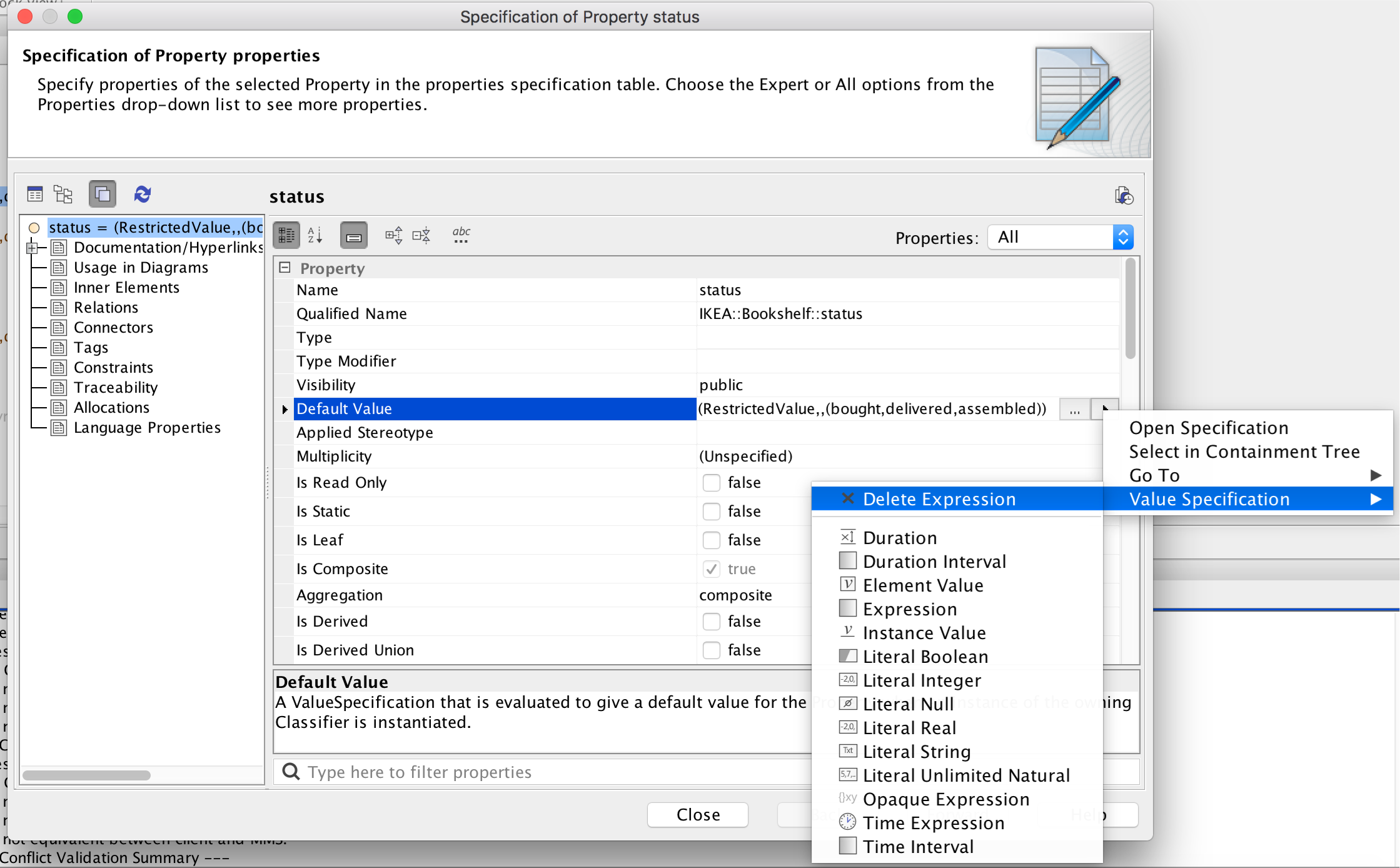Viewport: 1400px width, 868px height.
Task: Collapse the Property category group
Action: pyautogui.click(x=285, y=268)
